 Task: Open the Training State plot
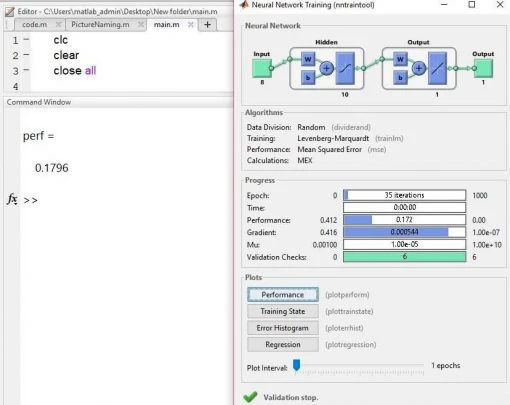click(283, 311)
